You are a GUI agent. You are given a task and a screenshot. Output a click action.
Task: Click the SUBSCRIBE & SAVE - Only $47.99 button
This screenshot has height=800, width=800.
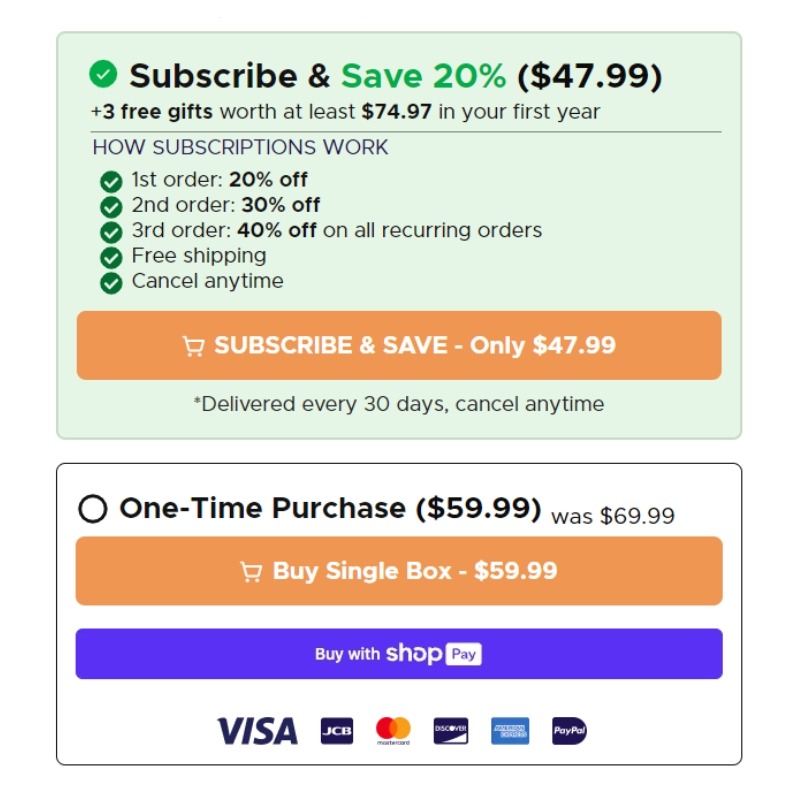pyautogui.click(x=399, y=345)
